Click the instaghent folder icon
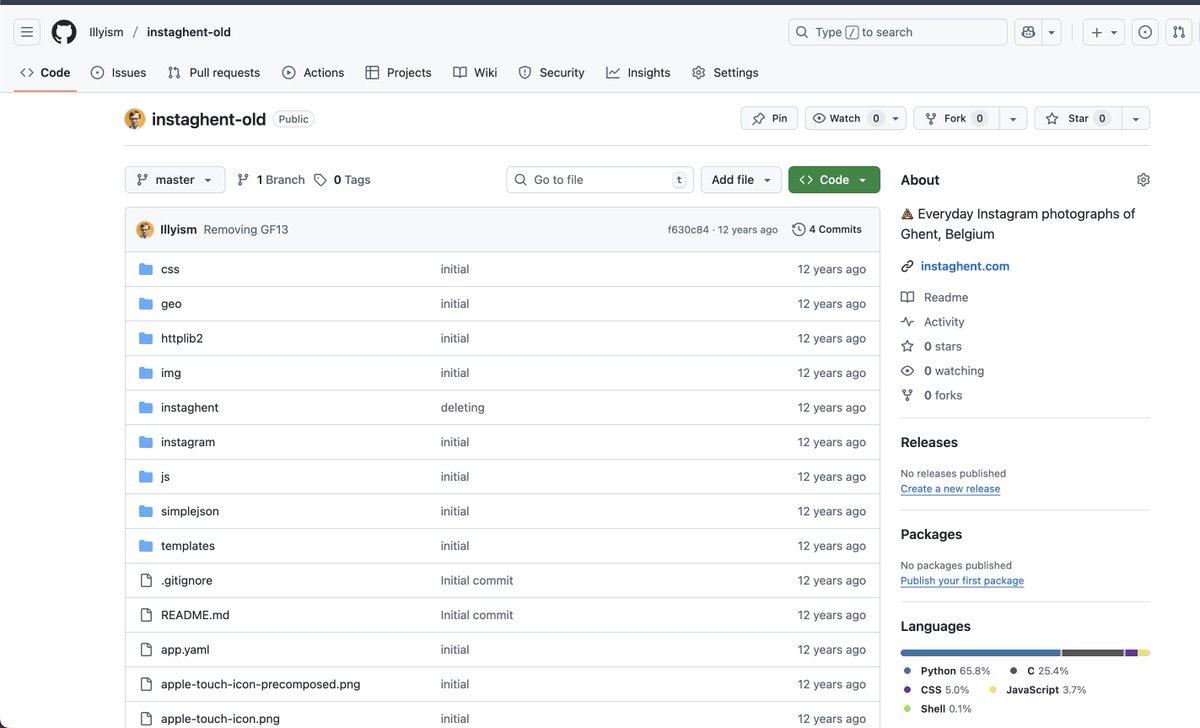 pyautogui.click(x=146, y=407)
